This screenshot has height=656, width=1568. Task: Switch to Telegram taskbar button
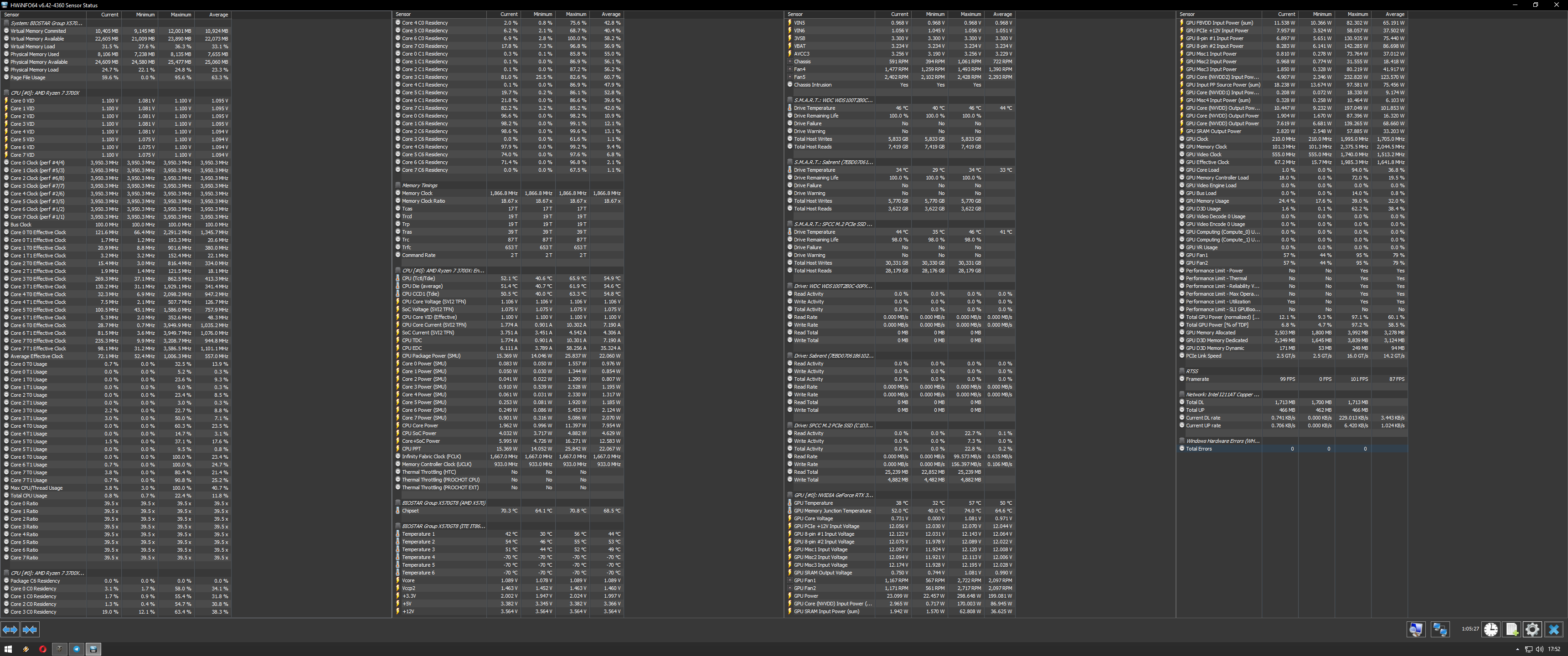pyautogui.click(x=76, y=649)
